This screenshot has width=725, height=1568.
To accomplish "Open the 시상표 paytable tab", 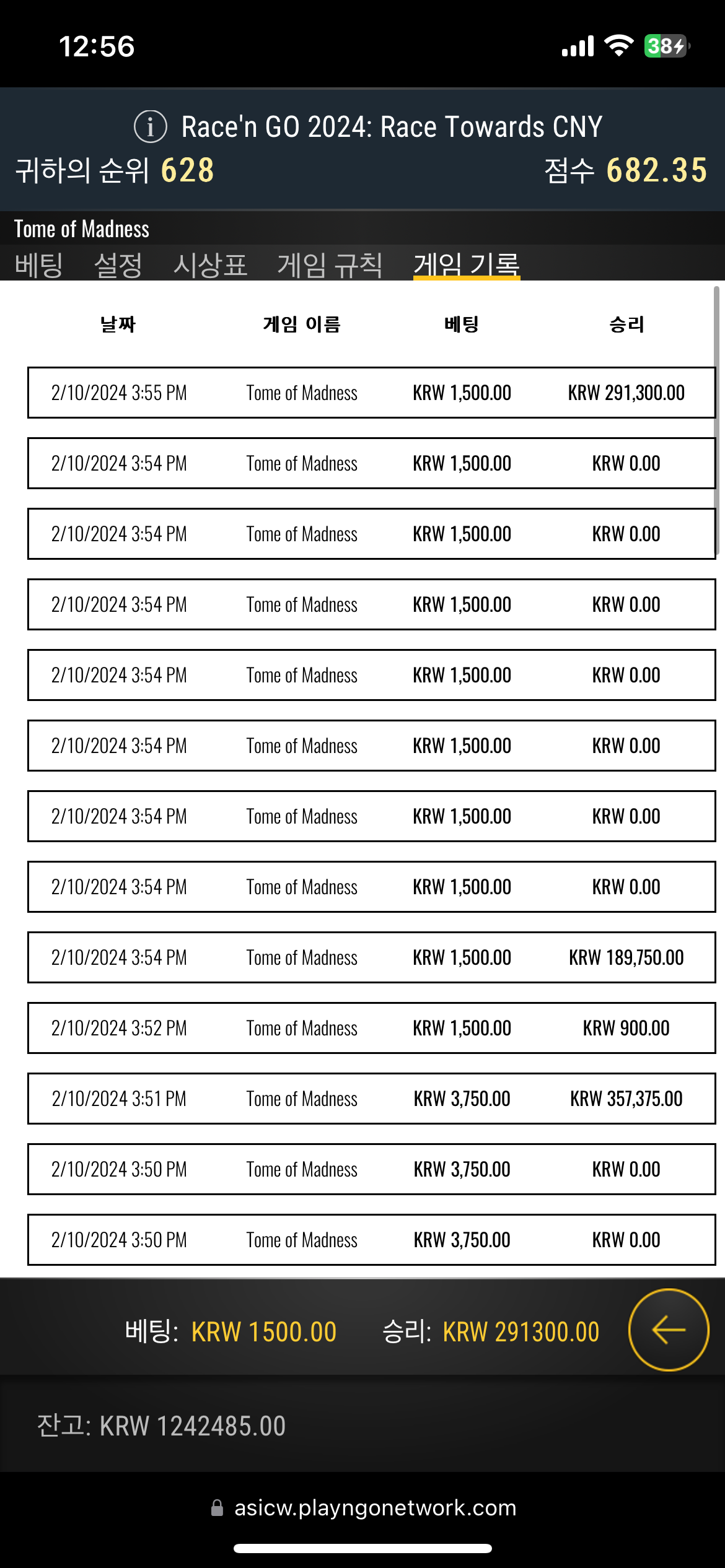I will point(210,265).
